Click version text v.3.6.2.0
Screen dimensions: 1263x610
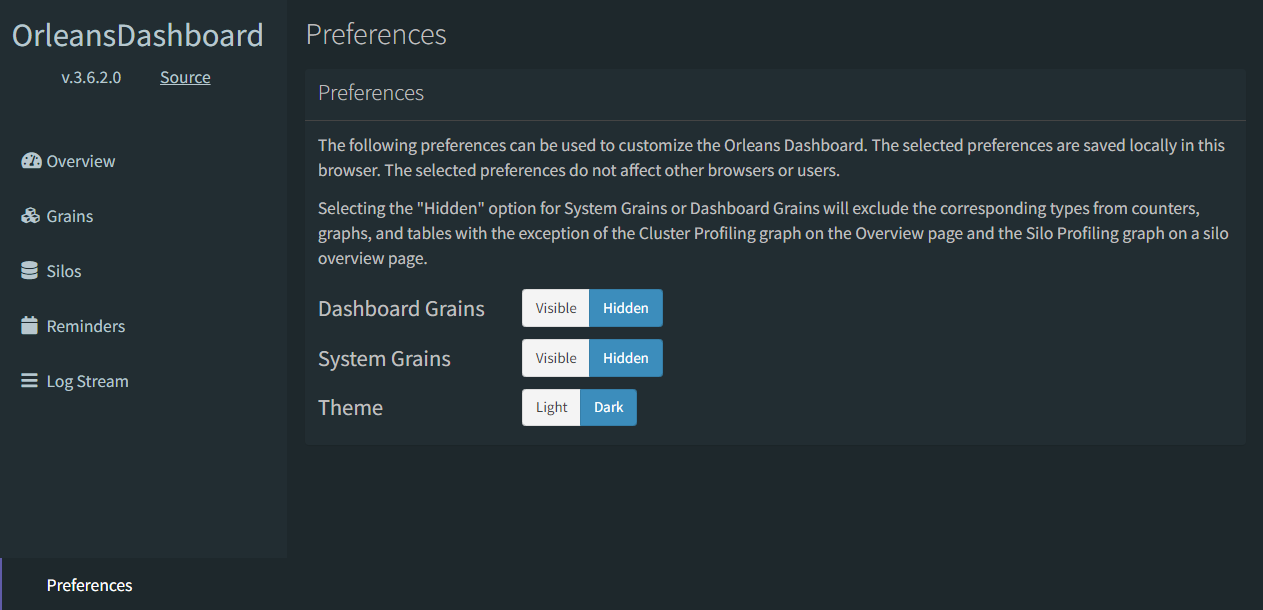pyautogui.click(x=91, y=77)
